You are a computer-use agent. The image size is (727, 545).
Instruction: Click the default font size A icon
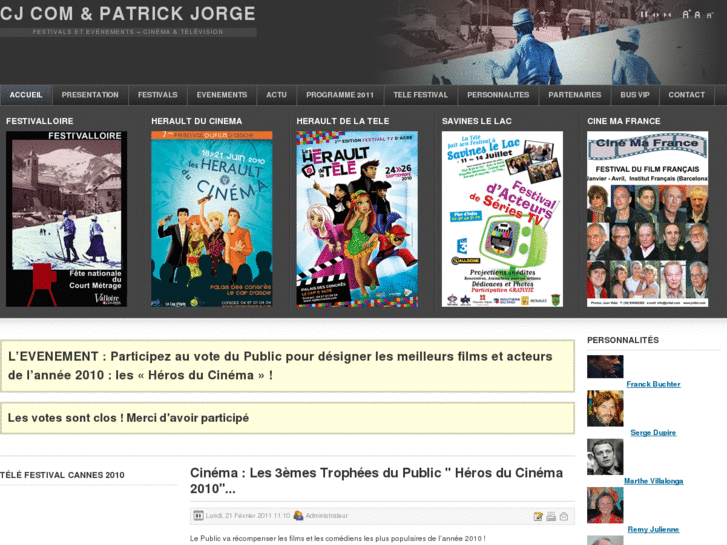(x=697, y=15)
